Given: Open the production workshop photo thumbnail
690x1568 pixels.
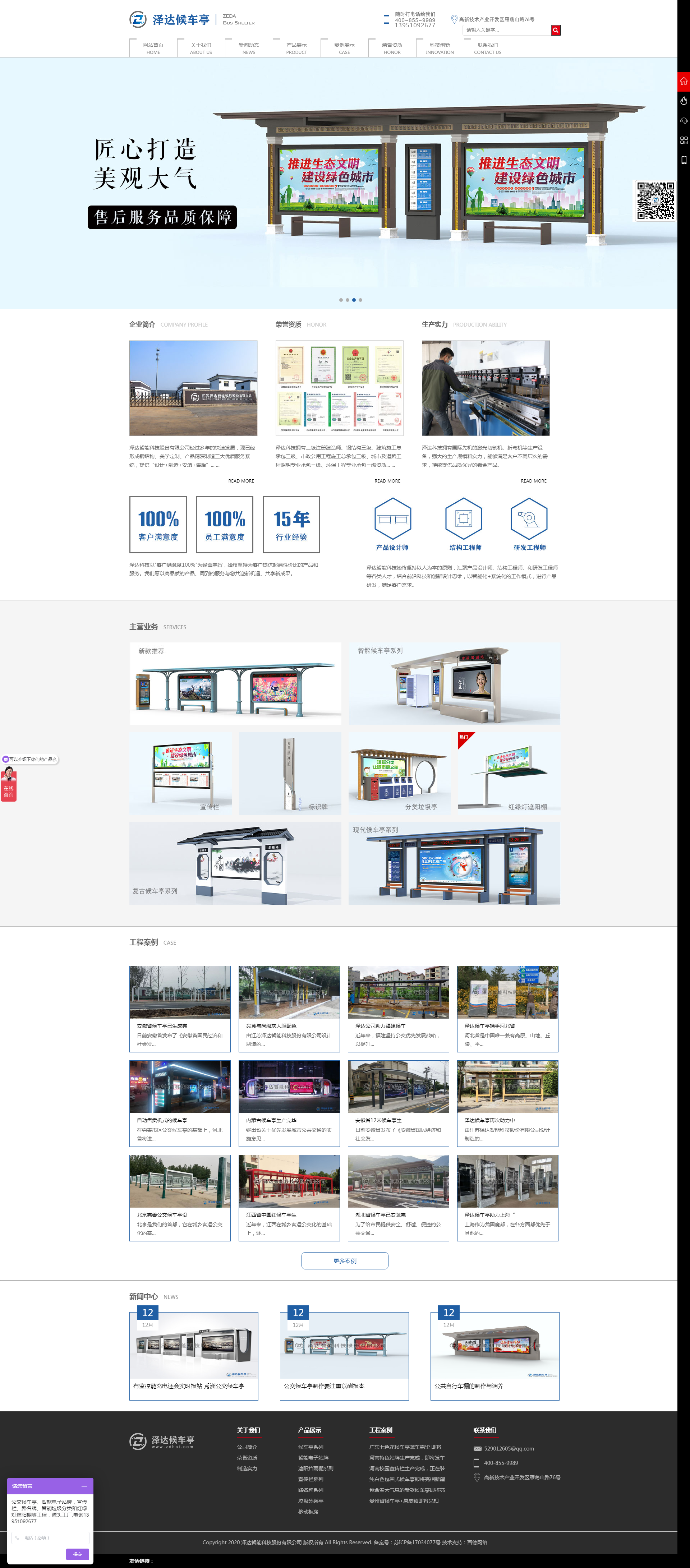Looking at the screenshot, I should [486, 388].
